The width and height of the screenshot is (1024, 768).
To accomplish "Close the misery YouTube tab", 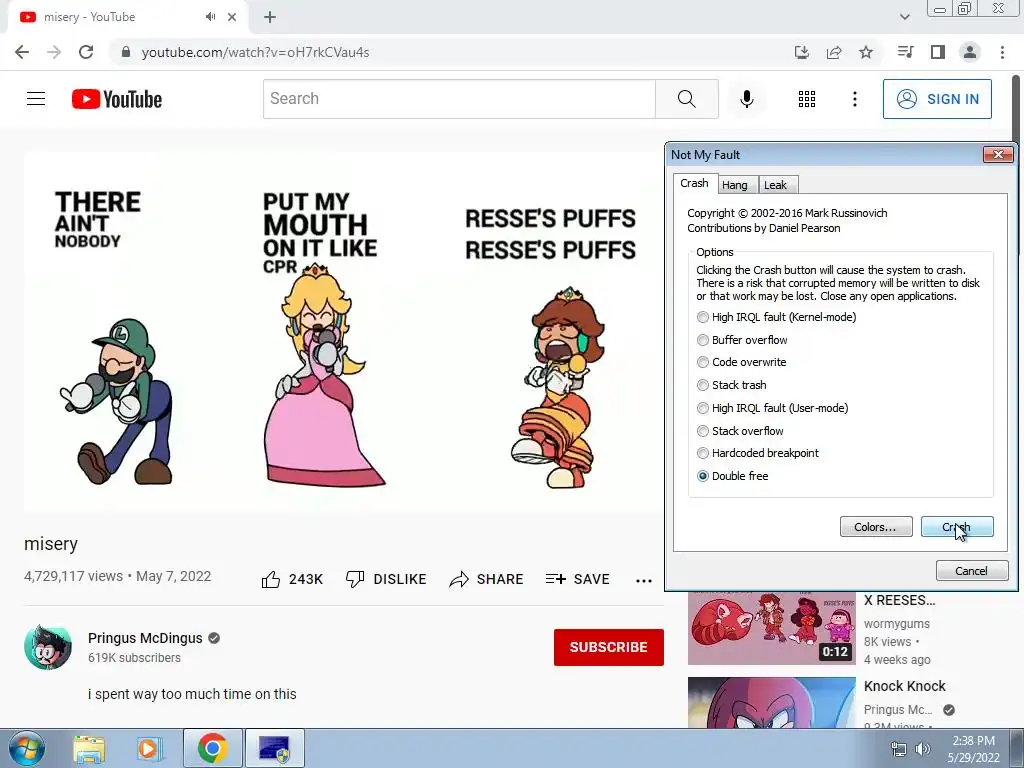I will (x=232, y=18).
